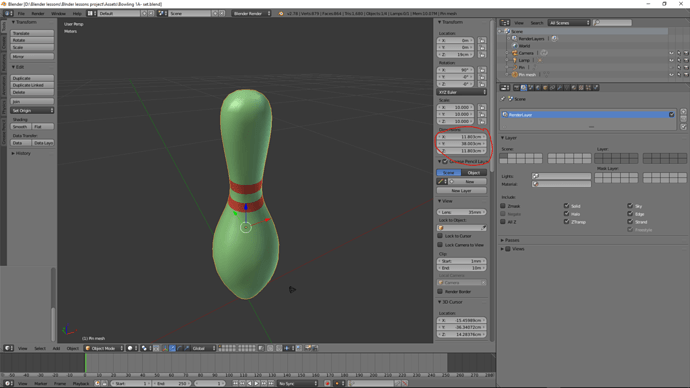Open the Constraints properties tab icon

pyautogui.click(x=552, y=88)
